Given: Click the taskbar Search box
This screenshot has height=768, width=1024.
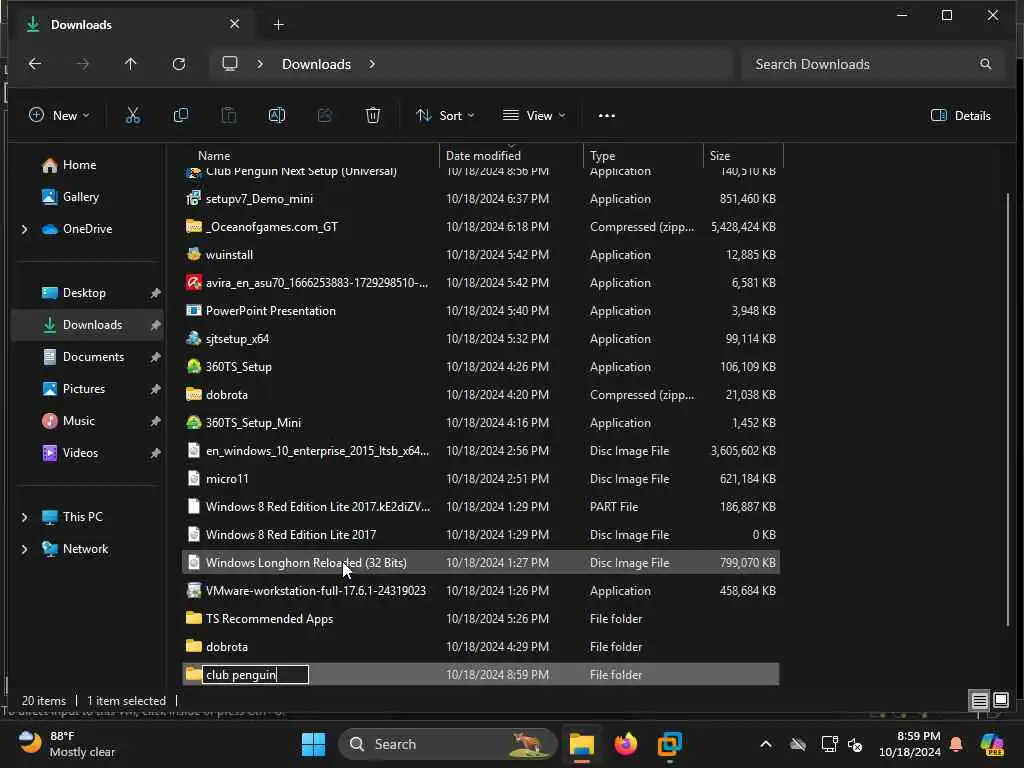Looking at the screenshot, I should click(x=447, y=744).
